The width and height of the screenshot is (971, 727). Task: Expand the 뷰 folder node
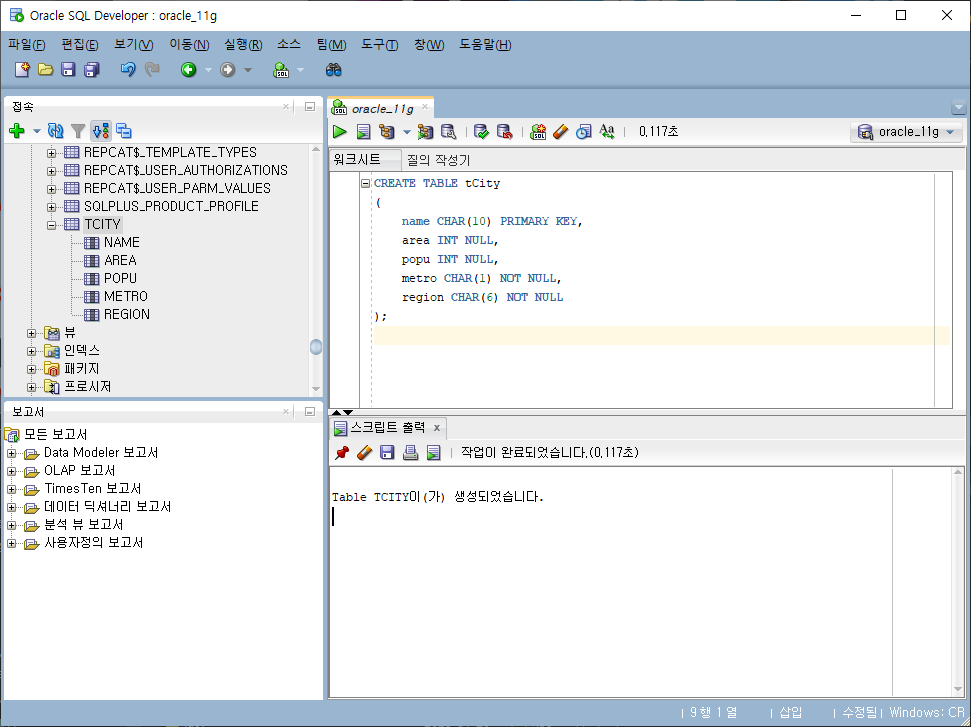click(32, 333)
